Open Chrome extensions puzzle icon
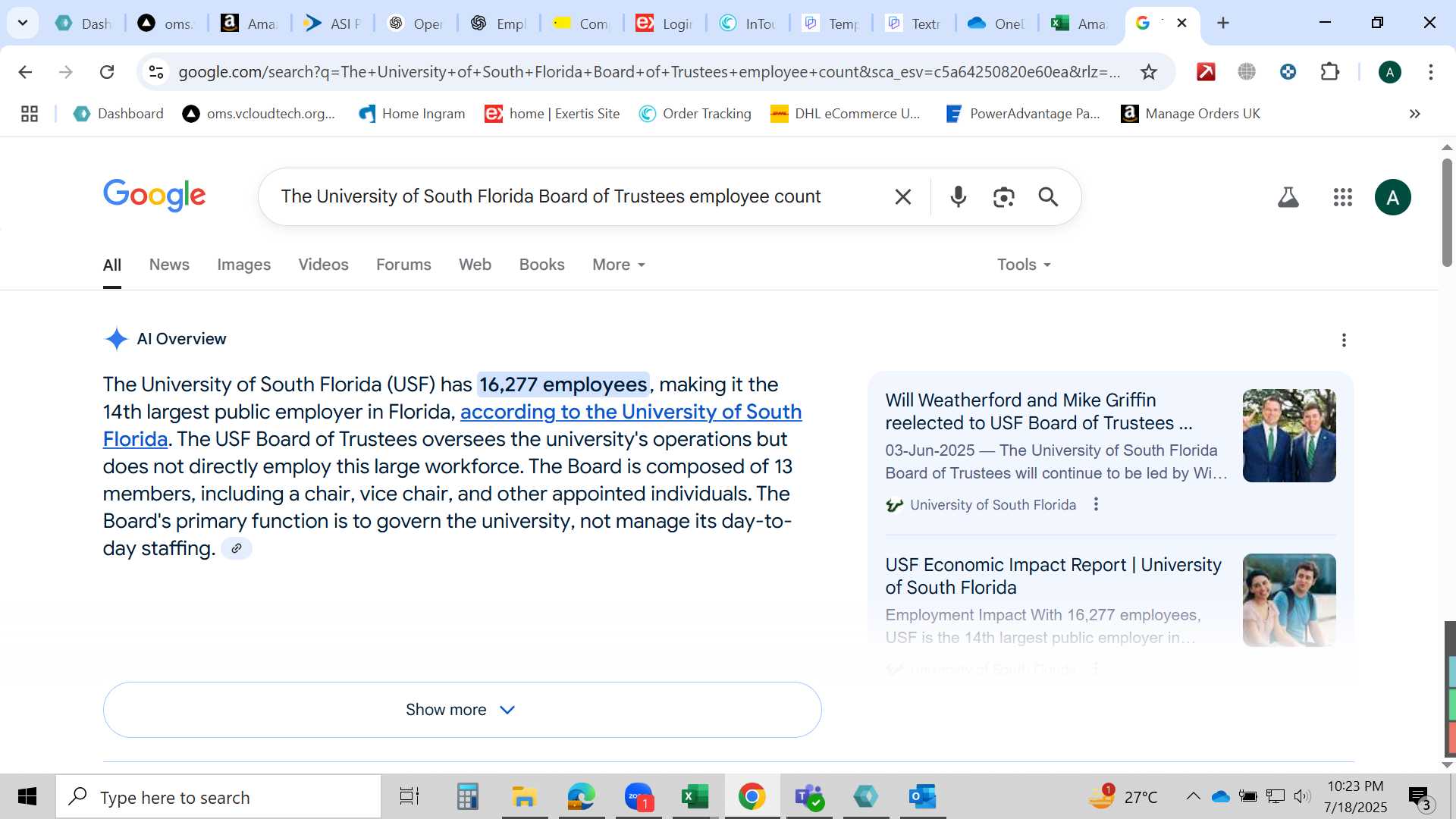 [1329, 72]
